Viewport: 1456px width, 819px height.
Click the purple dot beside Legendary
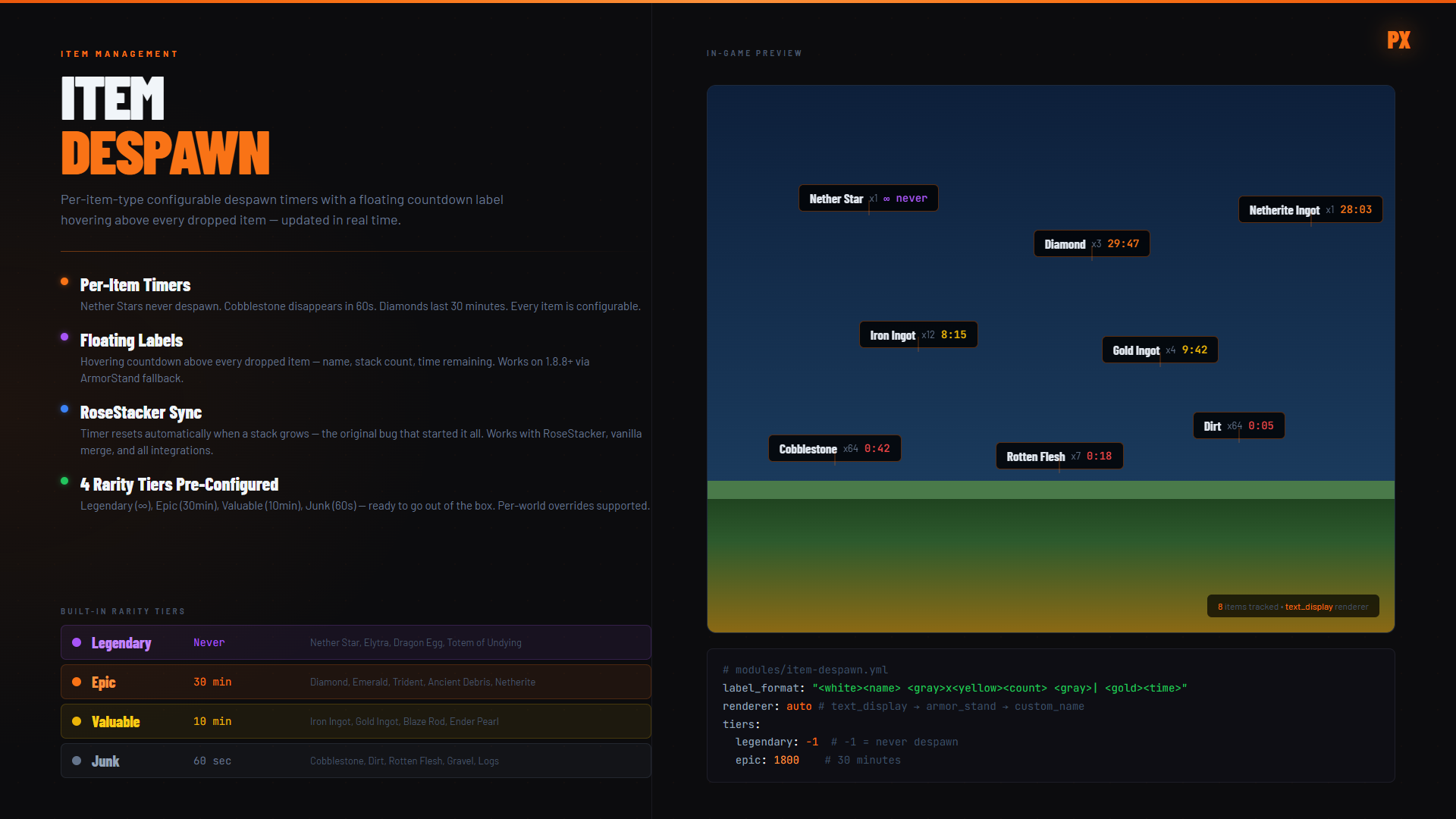point(77,642)
